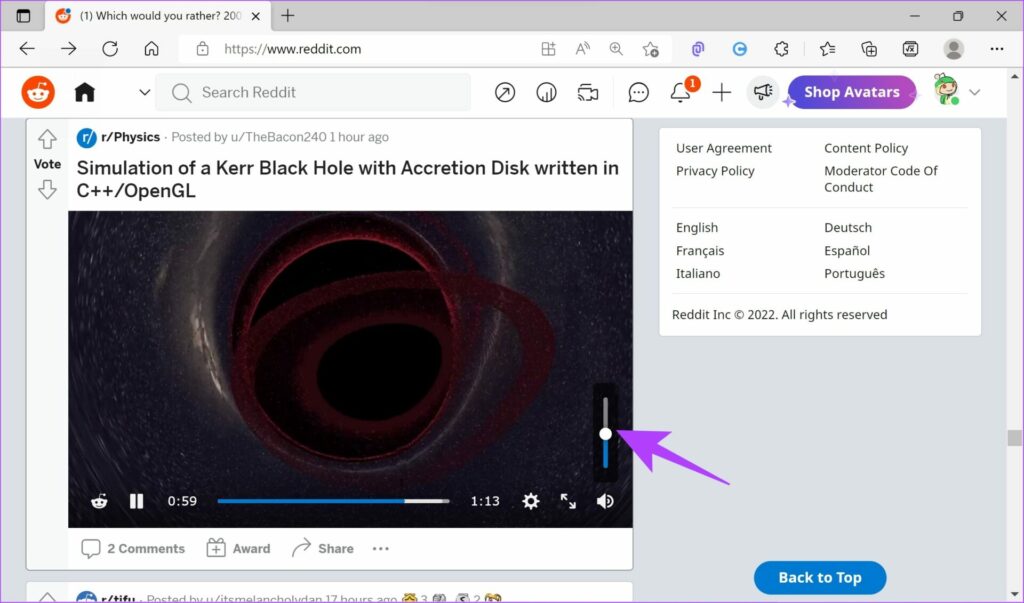Upvote the Kerr Black Hole post
This screenshot has width=1024, height=603.
(x=47, y=139)
